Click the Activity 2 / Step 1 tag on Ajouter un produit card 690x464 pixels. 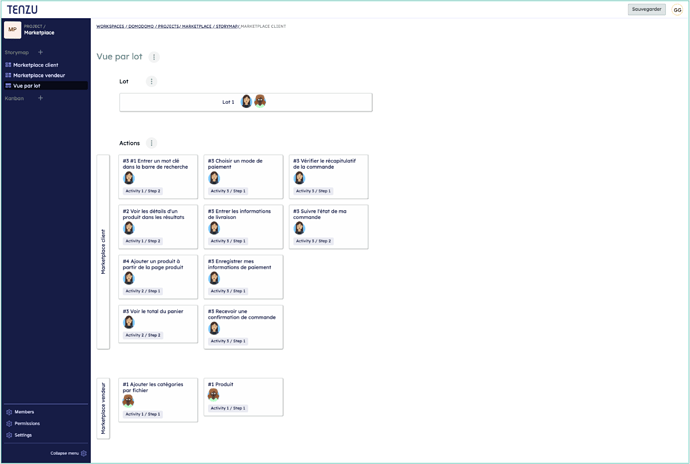(x=142, y=291)
